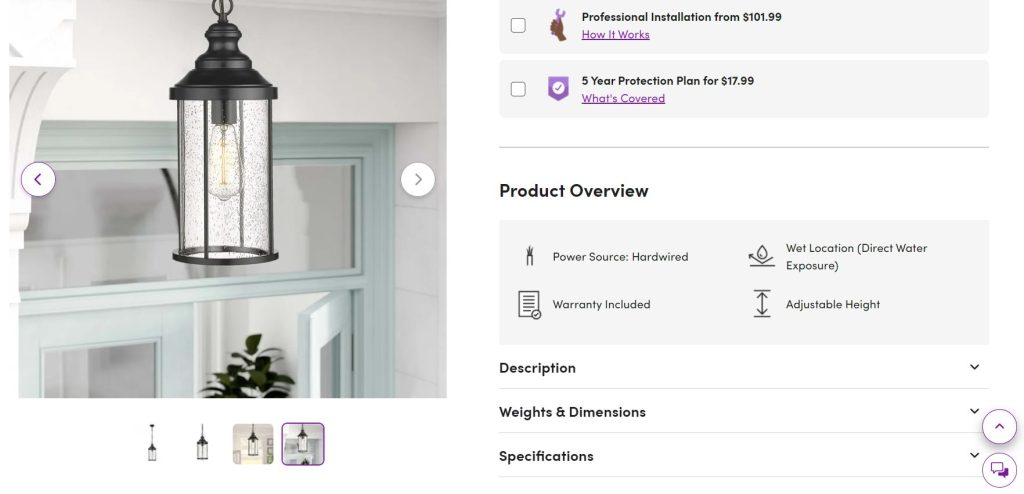
Task: Advance to next product image
Action: point(418,180)
